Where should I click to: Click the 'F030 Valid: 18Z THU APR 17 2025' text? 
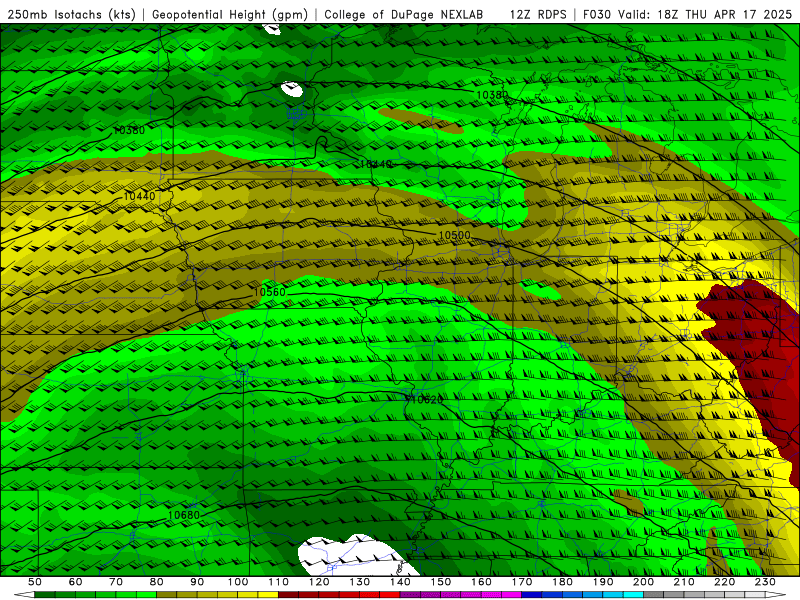pyautogui.click(x=687, y=14)
